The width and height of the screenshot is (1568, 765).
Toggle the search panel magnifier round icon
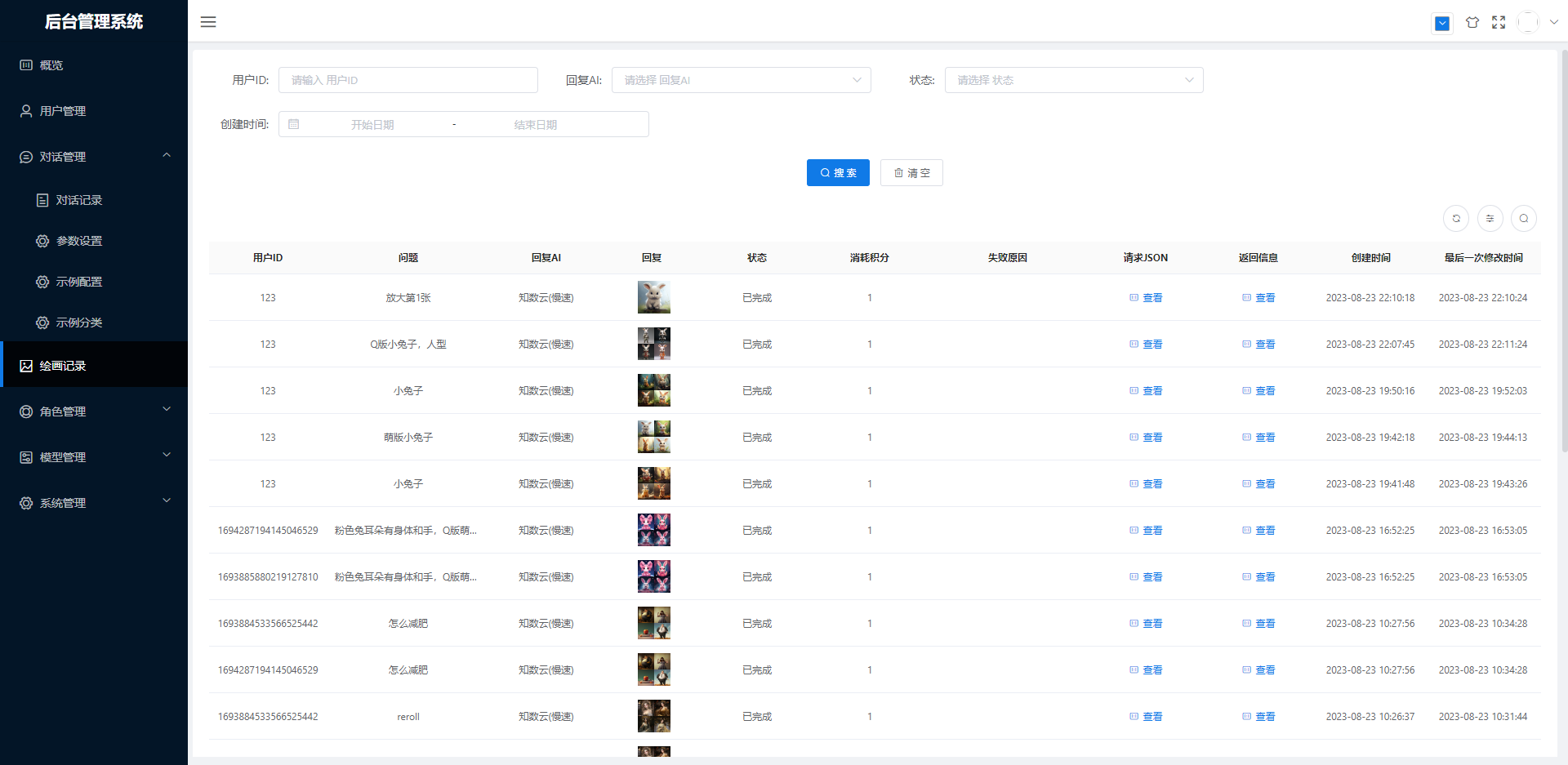(x=1523, y=219)
